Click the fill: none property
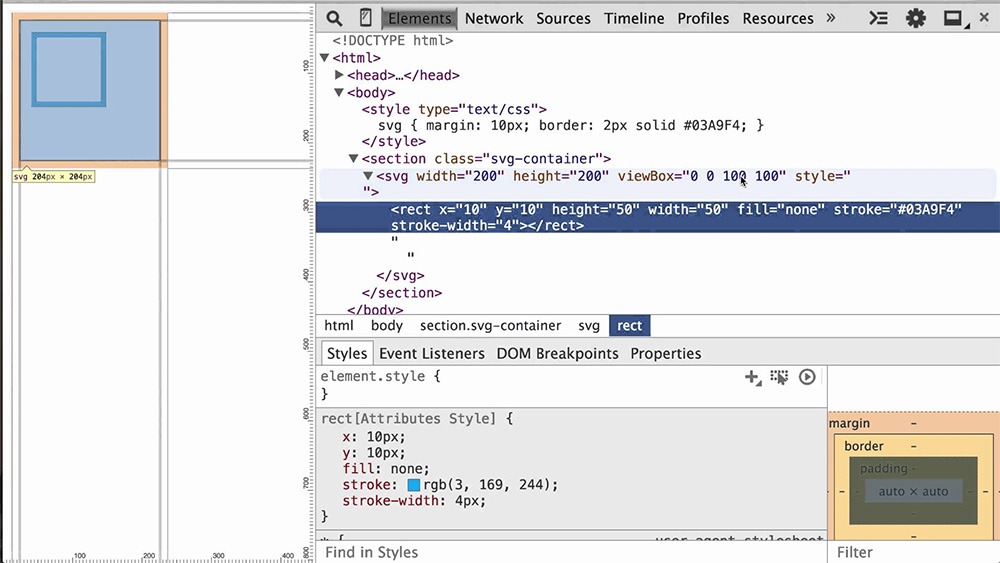Screen dimensions: 1000x563 tap(386, 469)
